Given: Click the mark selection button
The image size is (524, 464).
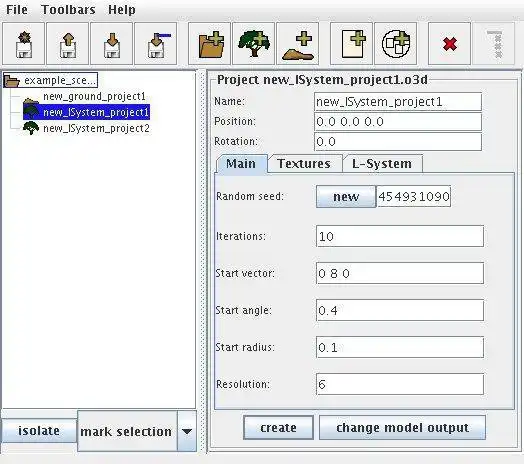Looking at the screenshot, I should pos(127,431).
